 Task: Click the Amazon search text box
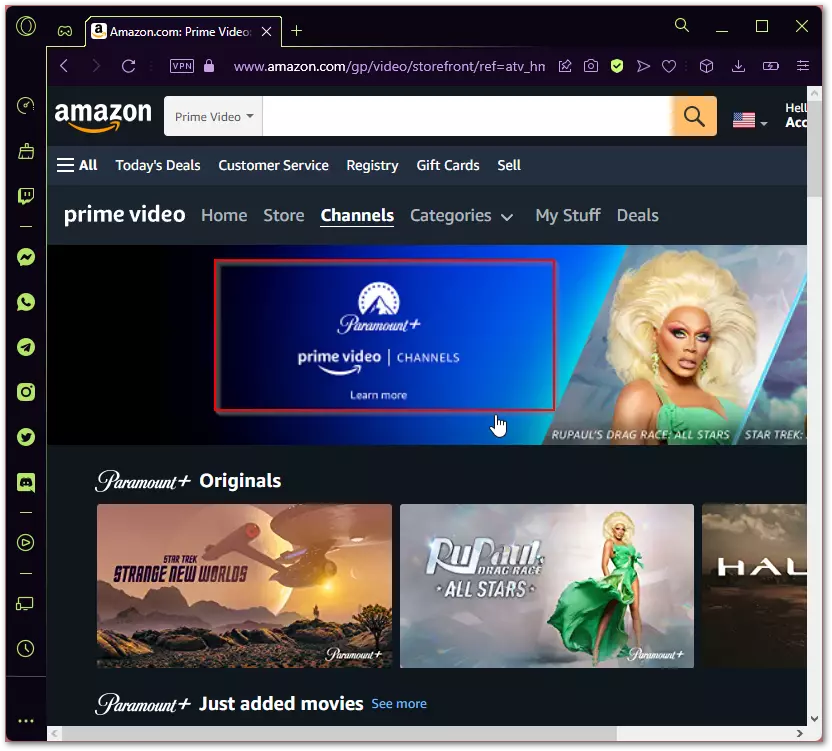click(x=467, y=116)
